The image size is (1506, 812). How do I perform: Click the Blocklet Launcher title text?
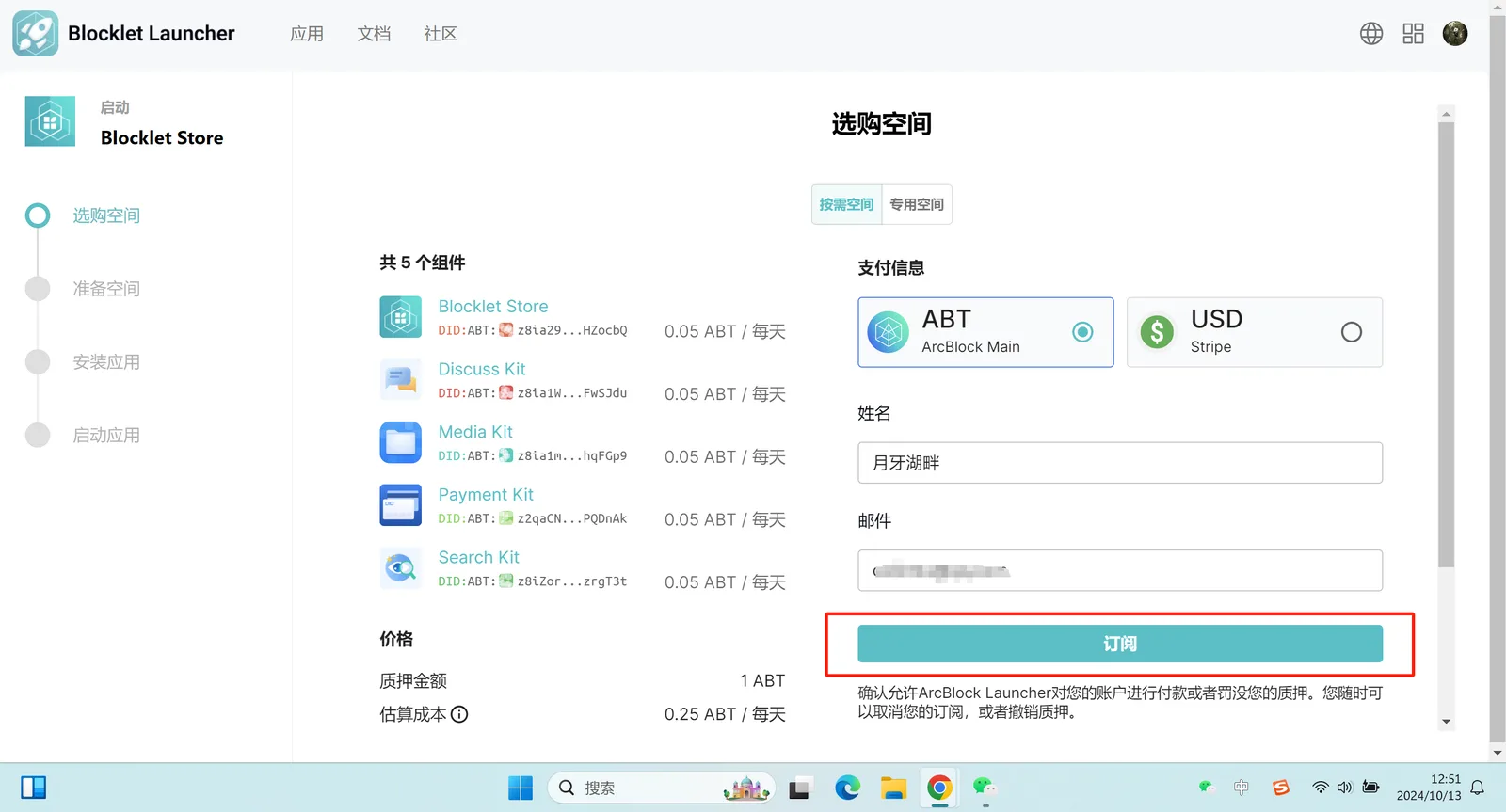152,34
